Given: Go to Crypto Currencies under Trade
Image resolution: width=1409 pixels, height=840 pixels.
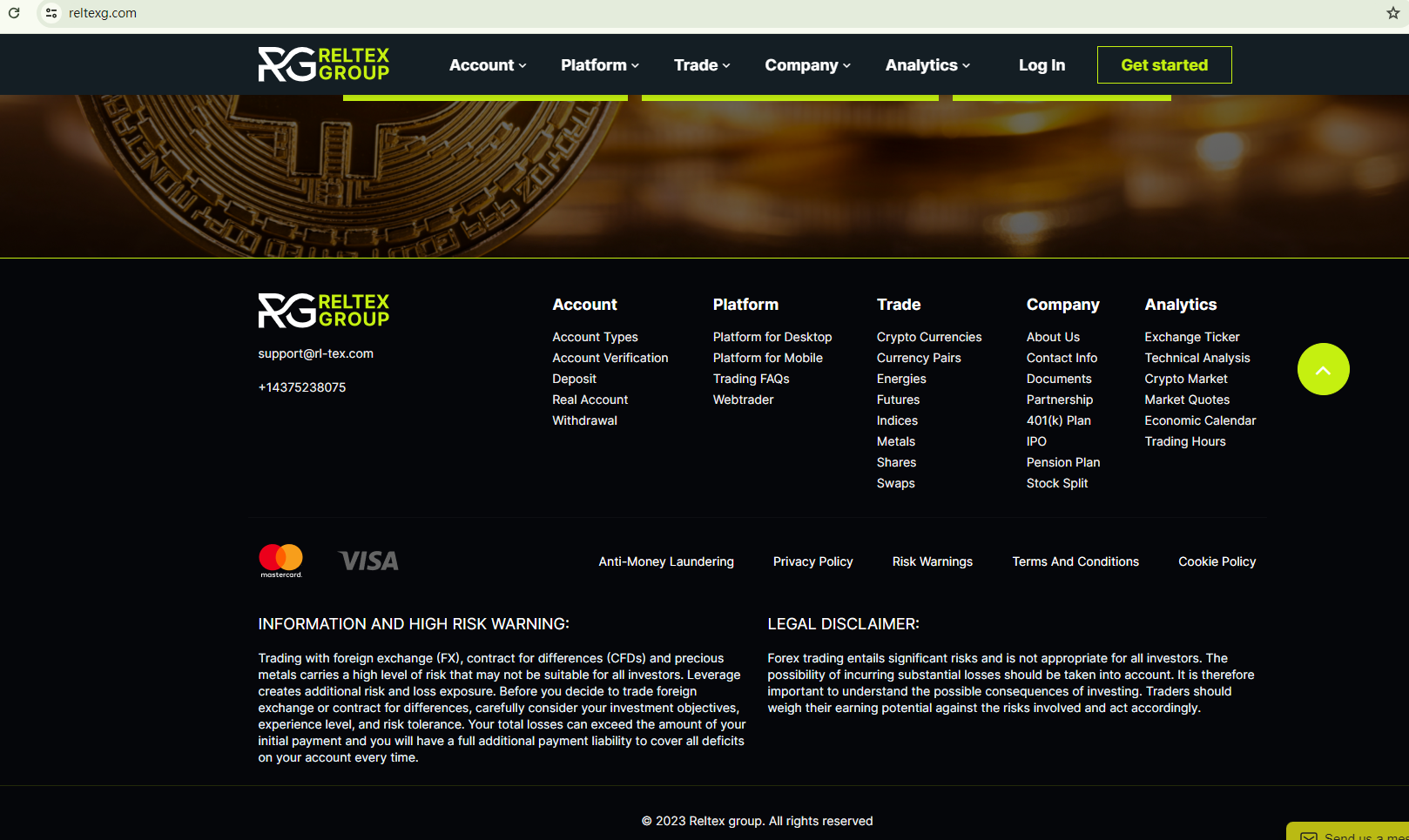Looking at the screenshot, I should point(928,337).
